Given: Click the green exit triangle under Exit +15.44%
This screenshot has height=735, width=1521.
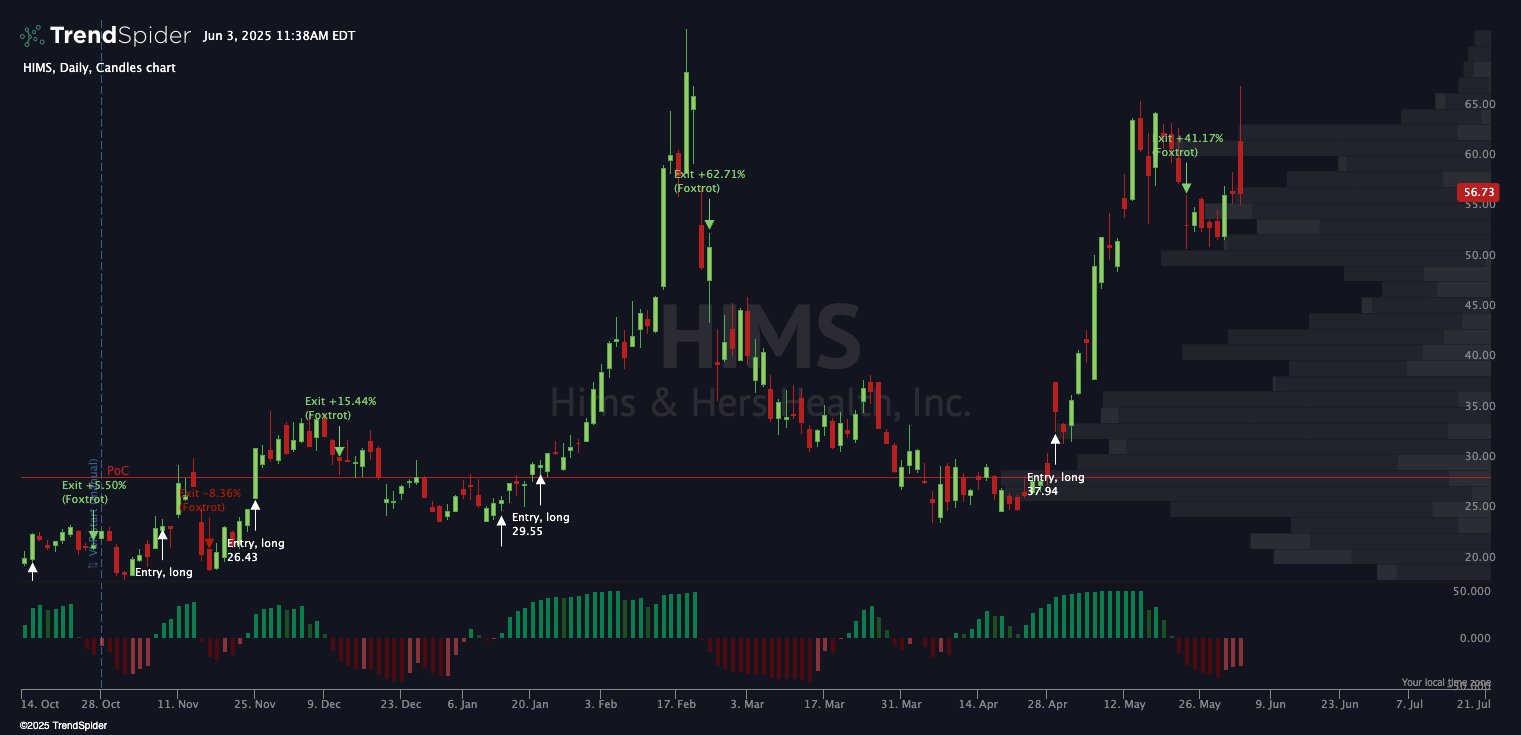Looking at the screenshot, I should coord(340,451).
